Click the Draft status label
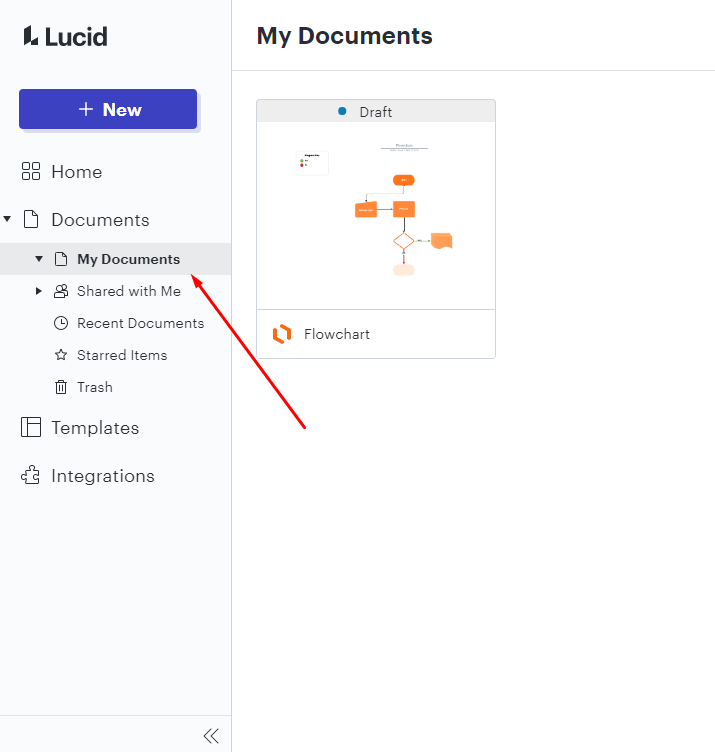The width and height of the screenshot is (715, 752). (375, 112)
